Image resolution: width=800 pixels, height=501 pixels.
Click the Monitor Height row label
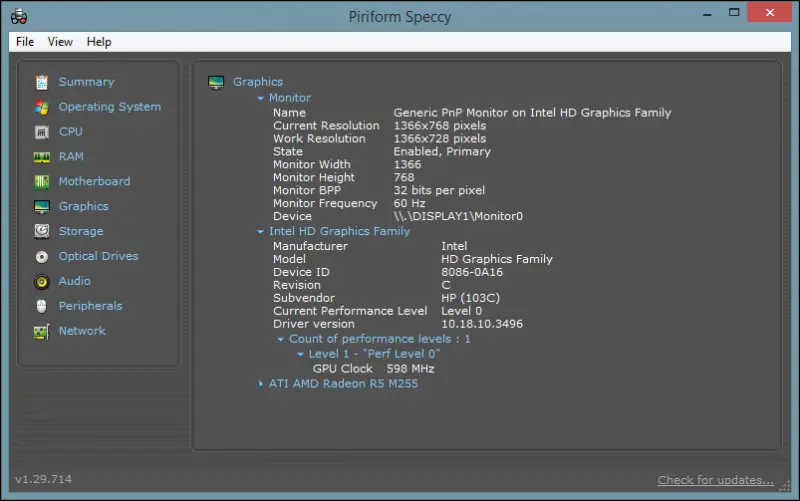[x=314, y=178]
